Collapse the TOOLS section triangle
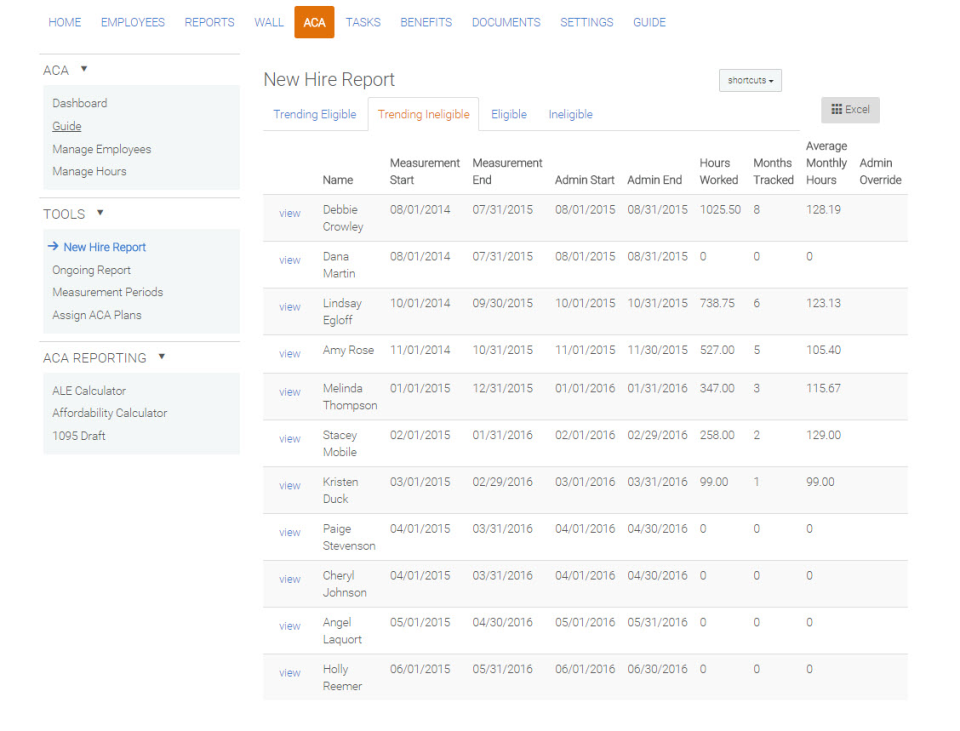 [100, 213]
